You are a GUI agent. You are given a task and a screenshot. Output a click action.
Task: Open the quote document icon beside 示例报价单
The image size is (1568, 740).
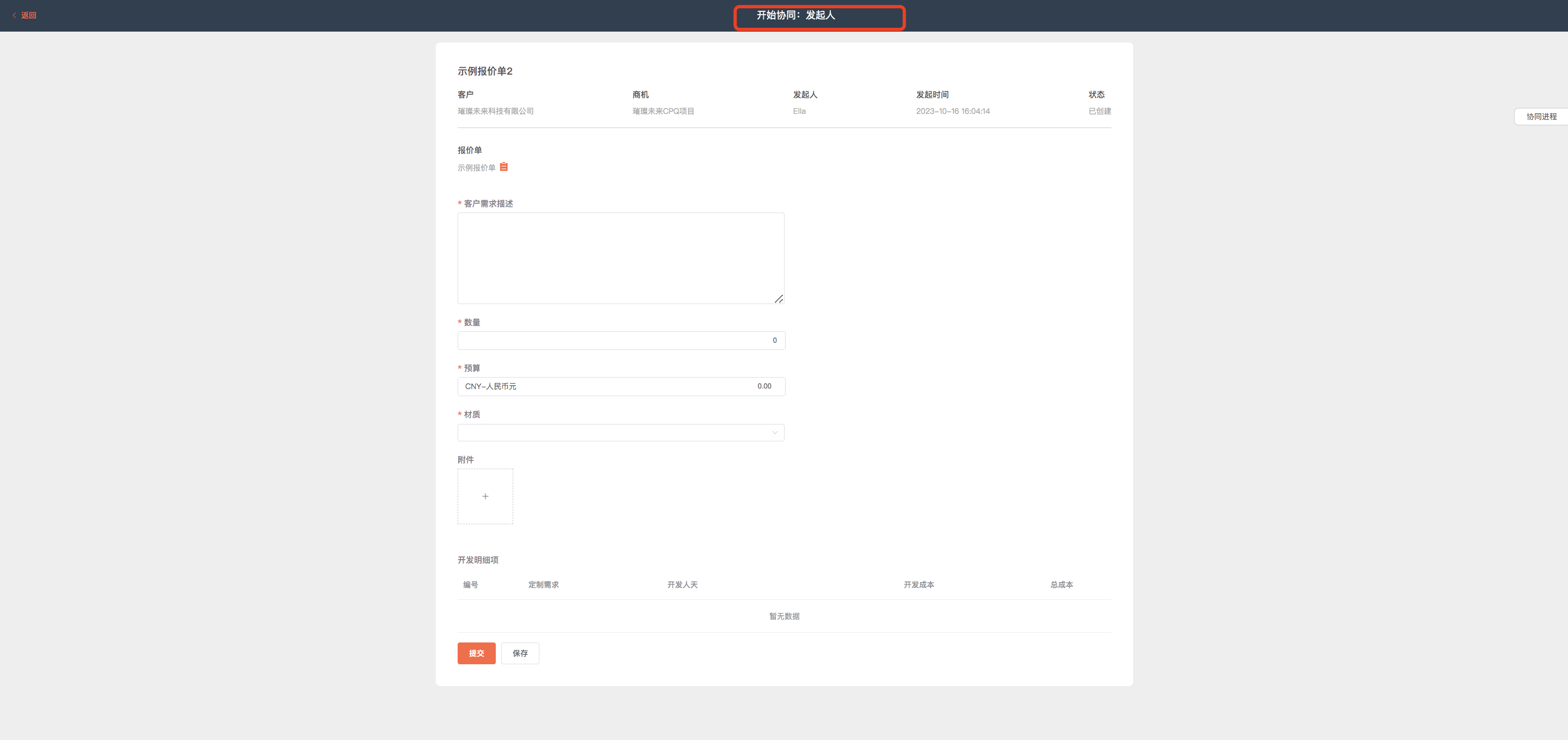click(x=503, y=167)
